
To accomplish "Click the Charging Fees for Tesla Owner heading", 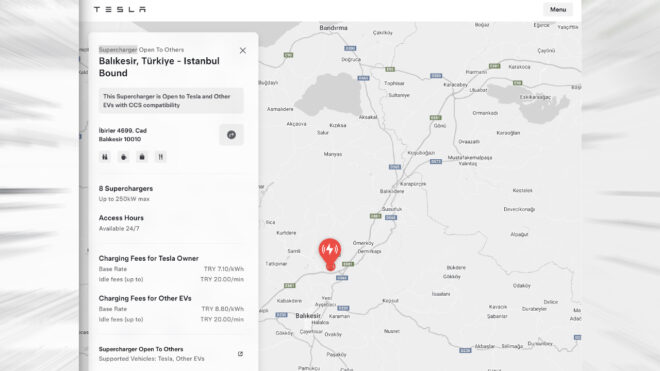I will coord(149,259).
